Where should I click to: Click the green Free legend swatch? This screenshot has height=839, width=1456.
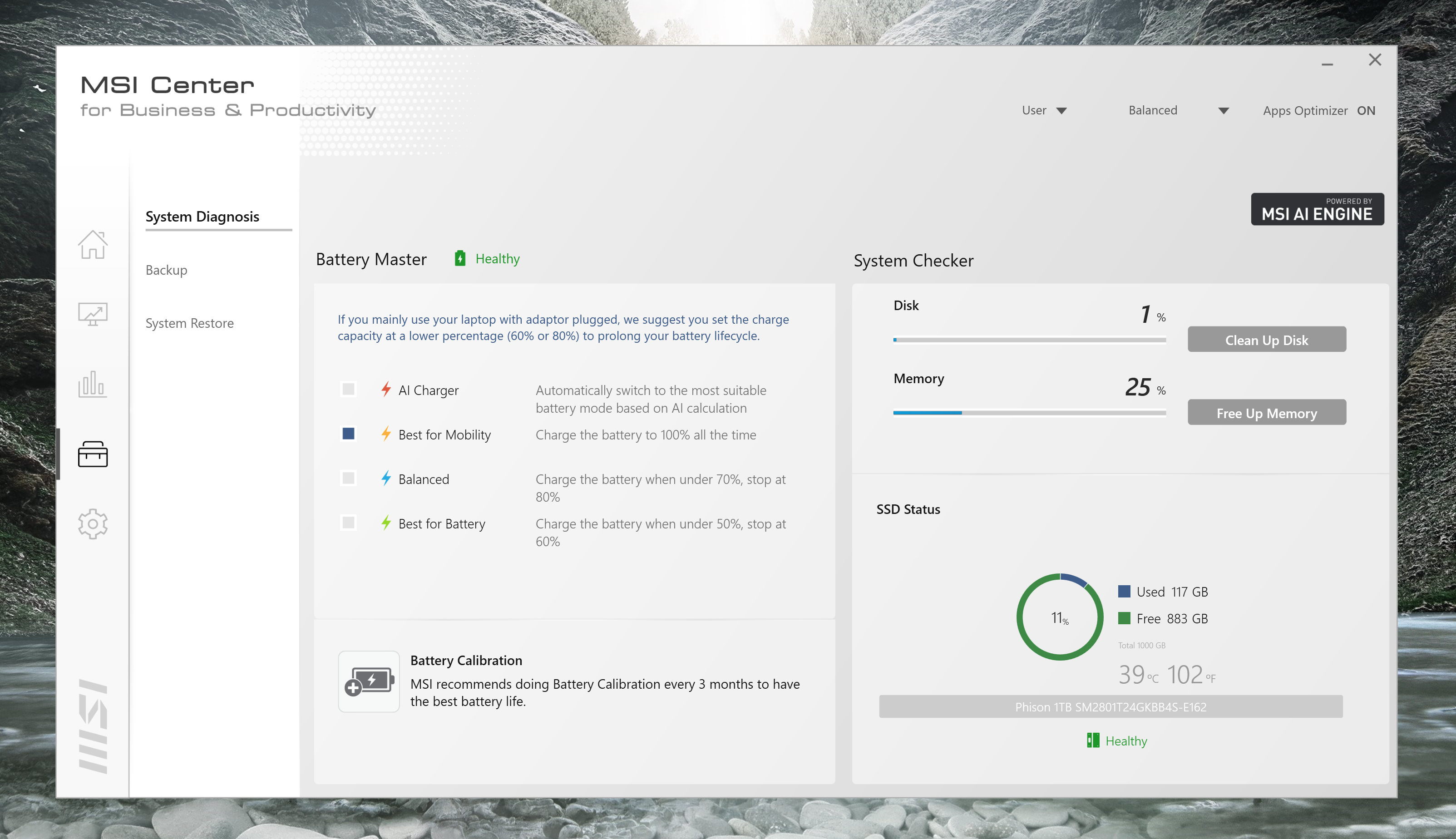(1124, 618)
